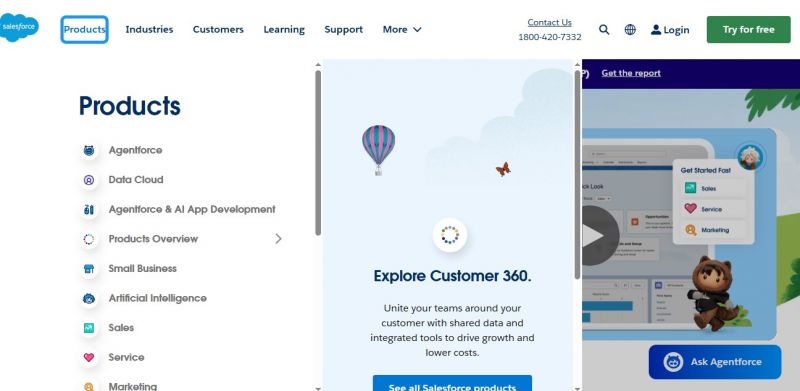Select Agentforce & AI App Development entry

(x=192, y=209)
